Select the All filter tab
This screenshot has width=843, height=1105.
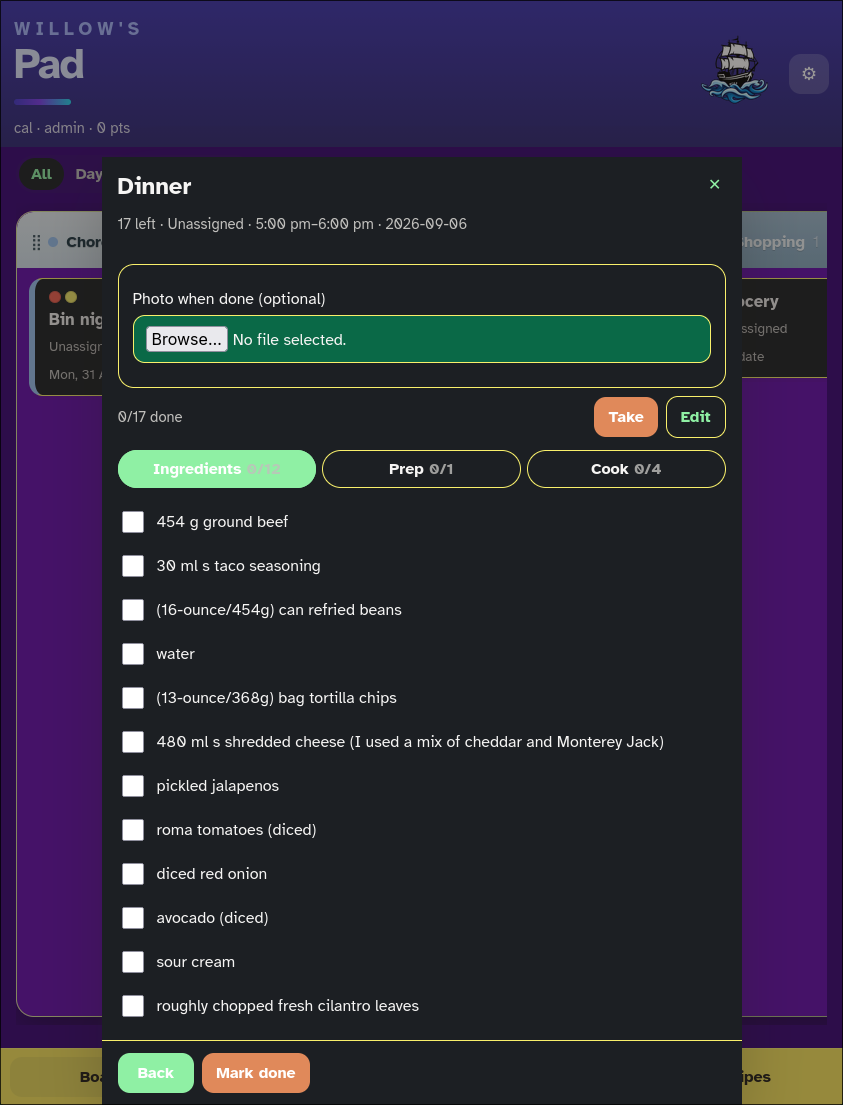coord(41,173)
